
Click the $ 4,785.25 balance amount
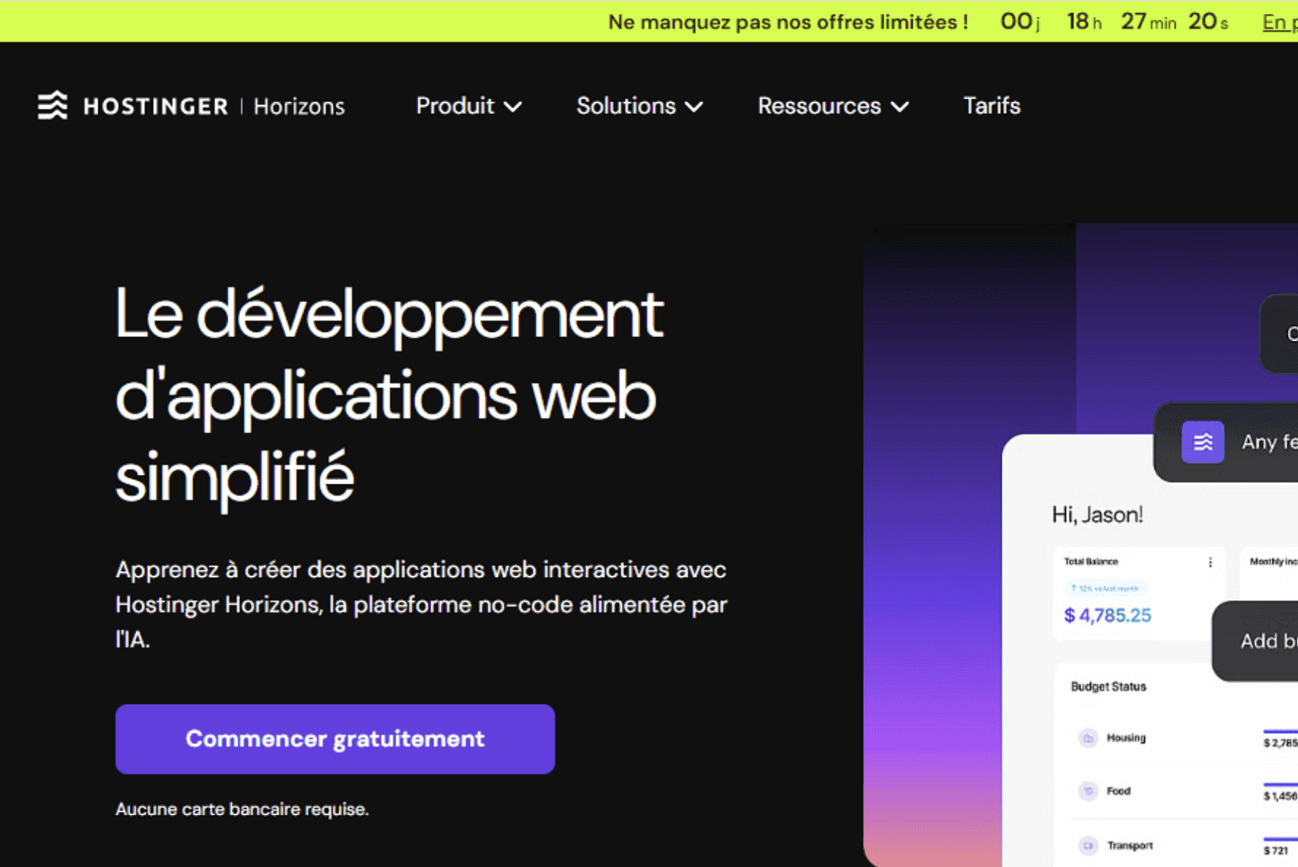[x=1107, y=615]
